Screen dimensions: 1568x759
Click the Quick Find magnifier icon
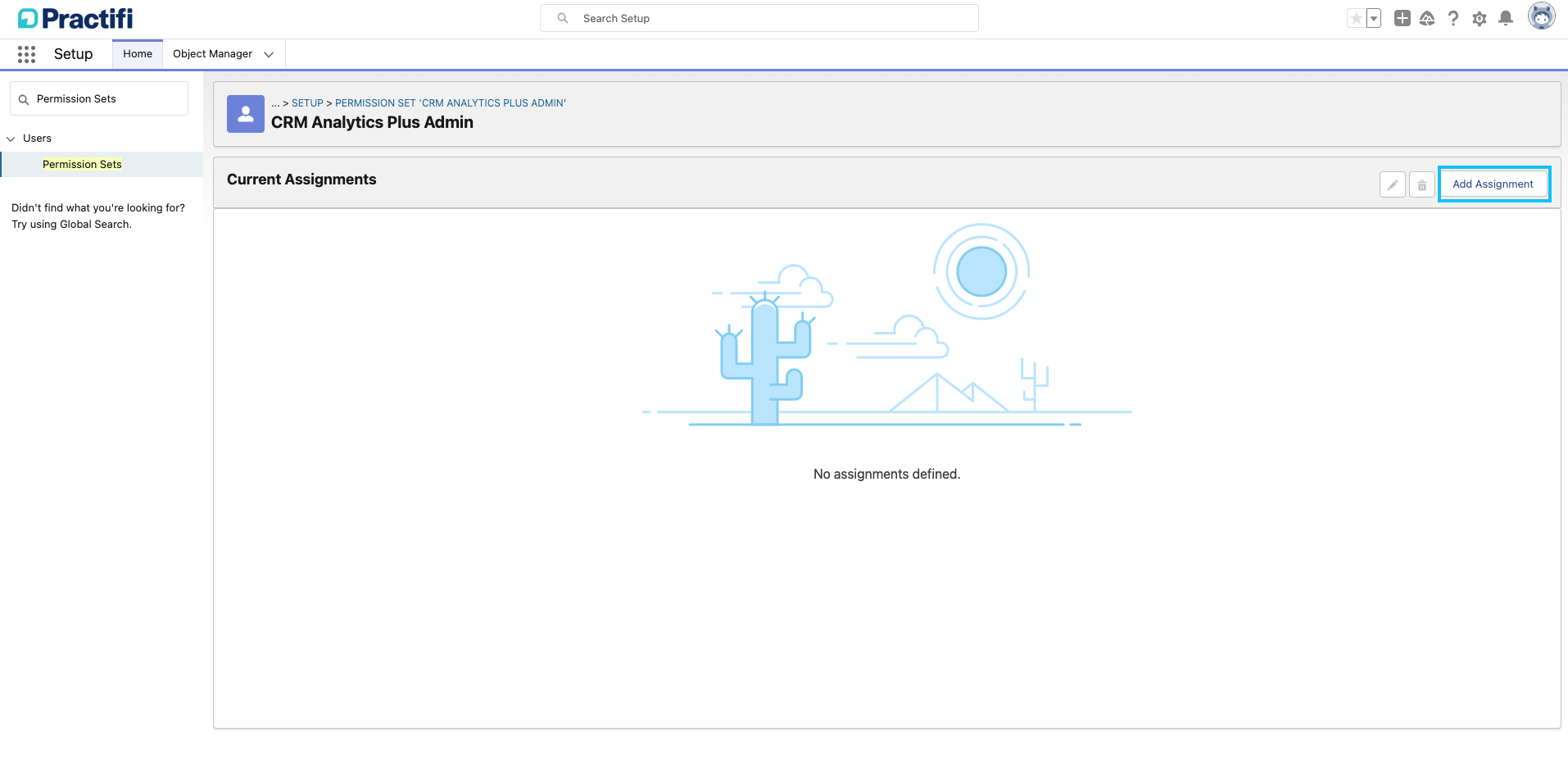(x=24, y=99)
